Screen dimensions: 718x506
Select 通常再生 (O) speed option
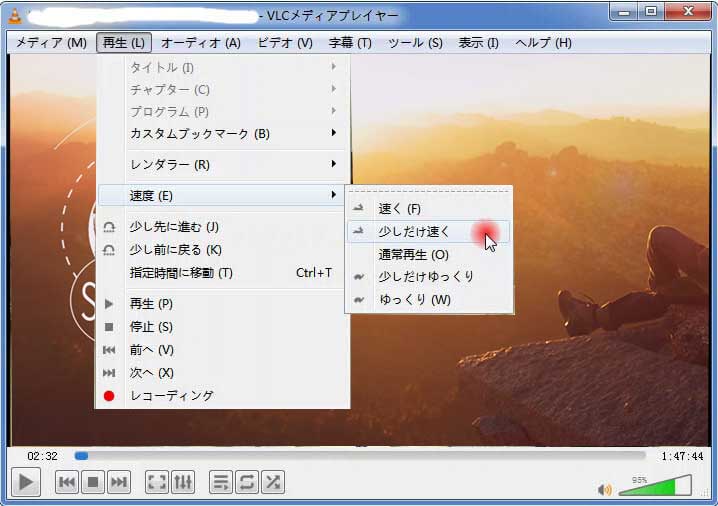[429, 255]
